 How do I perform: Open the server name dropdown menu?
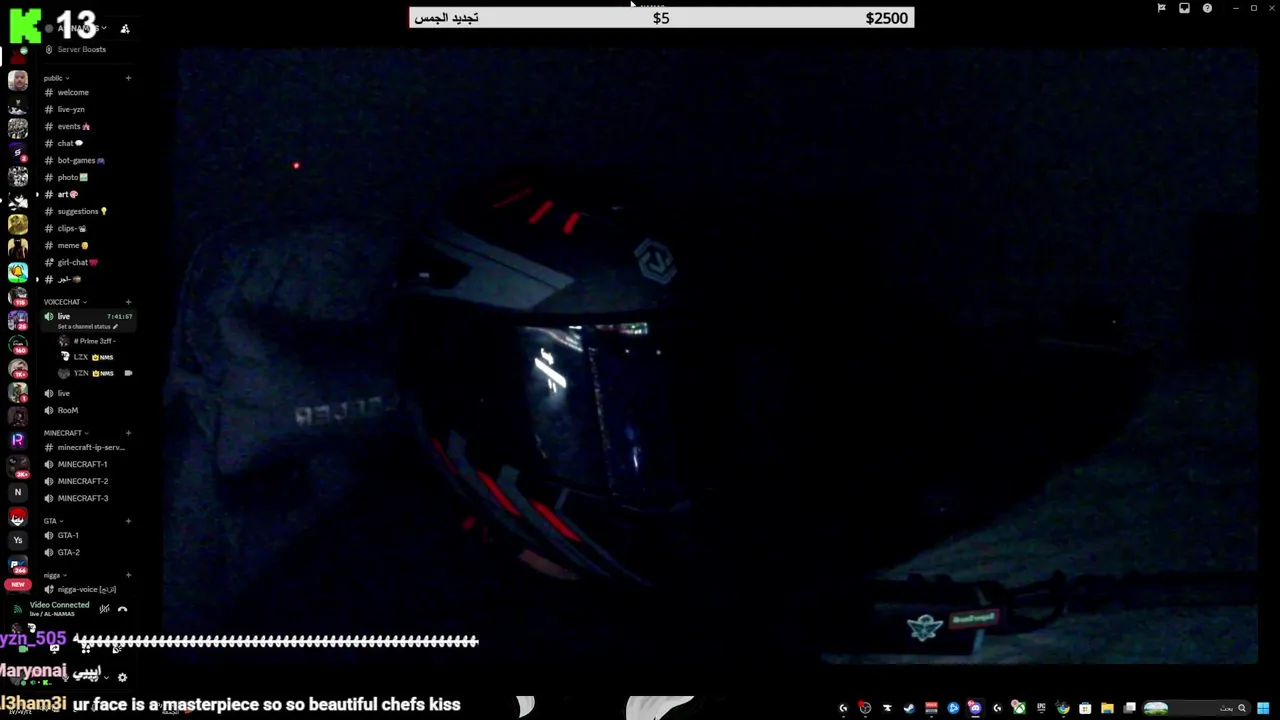point(80,28)
